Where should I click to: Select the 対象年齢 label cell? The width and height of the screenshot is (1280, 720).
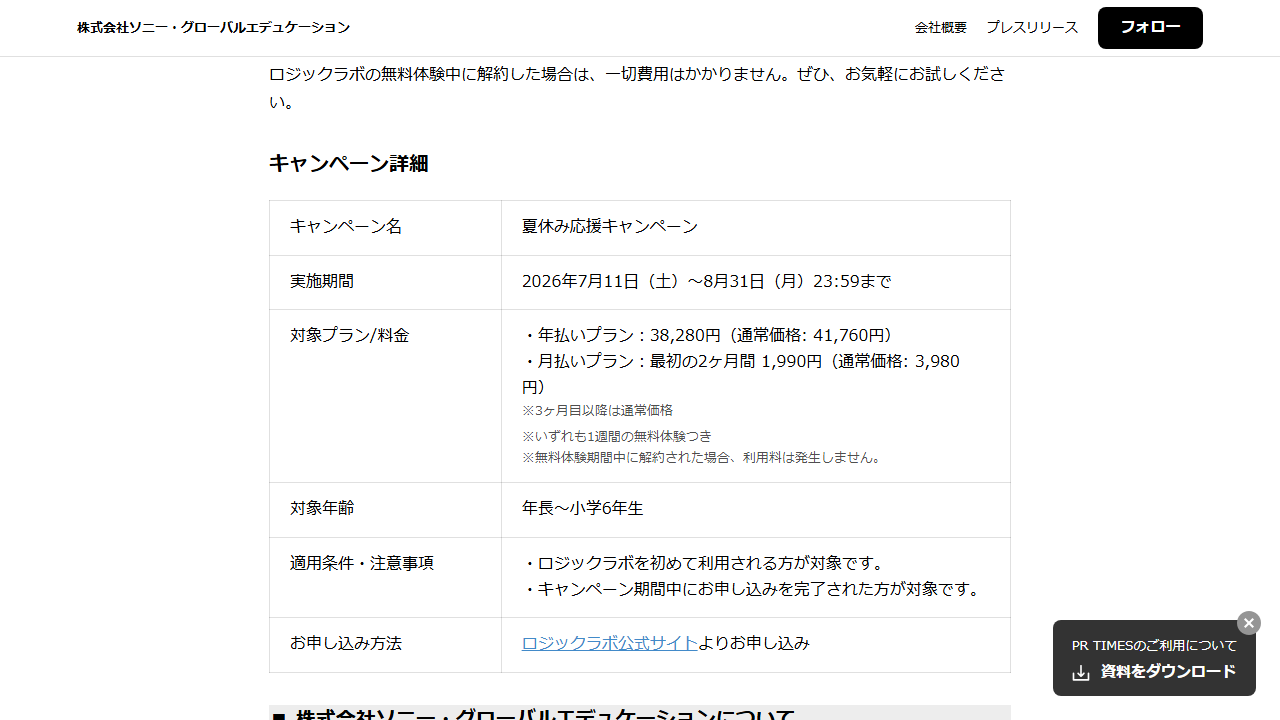point(385,510)
